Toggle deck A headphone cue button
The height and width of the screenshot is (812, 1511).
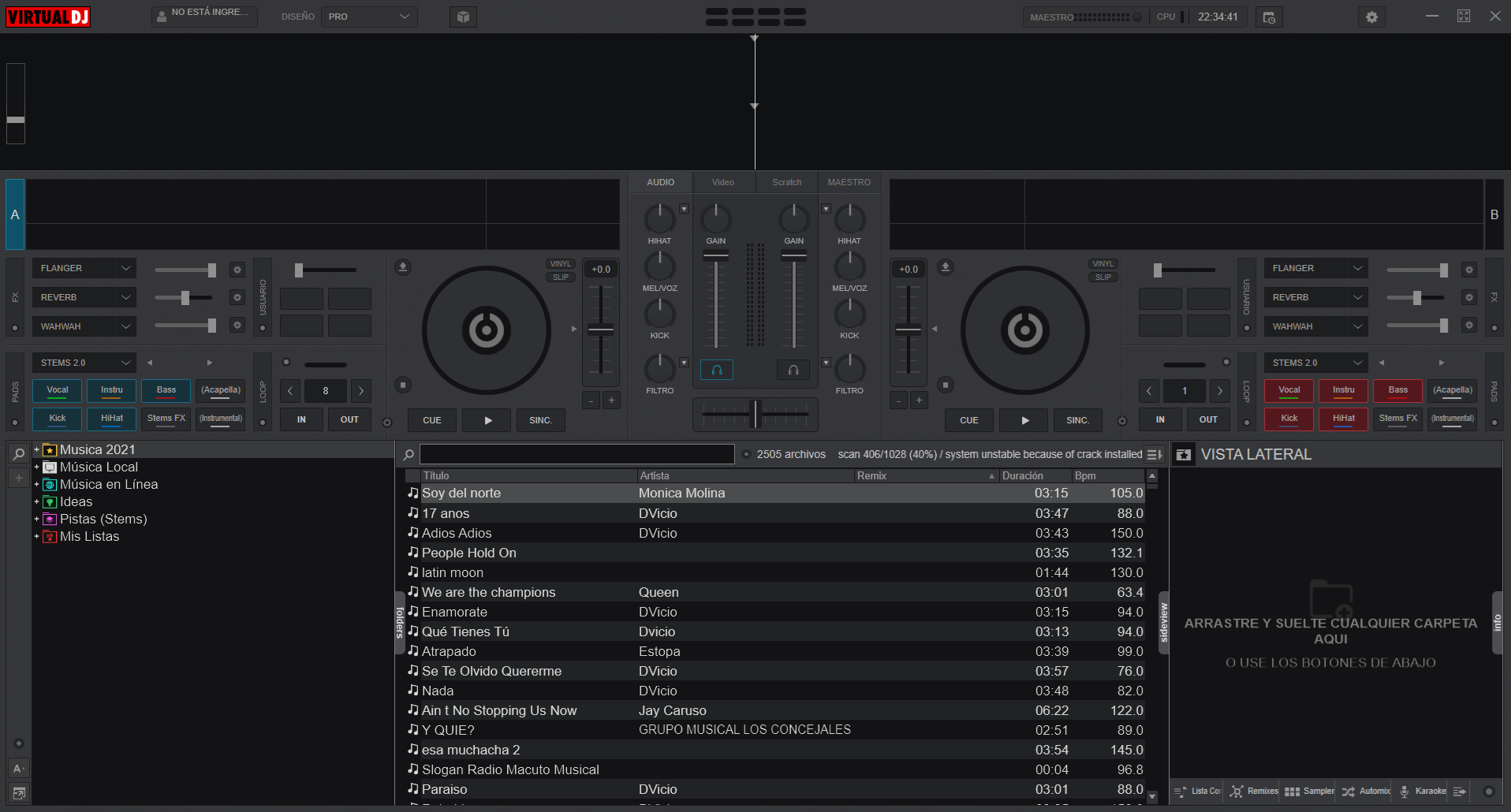click(x=716, y=370)
